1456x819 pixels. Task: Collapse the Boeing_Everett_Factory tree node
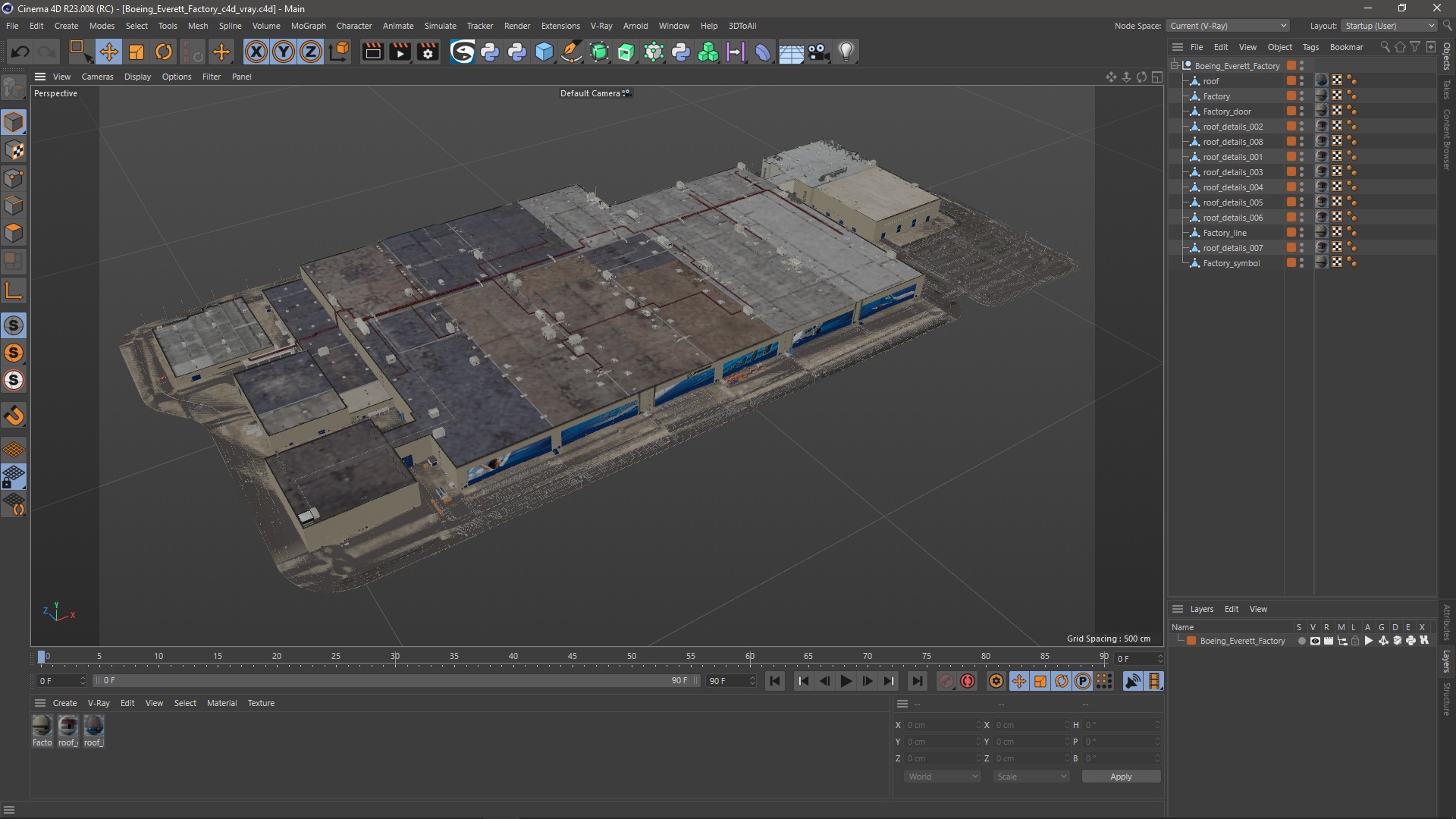1175,65
